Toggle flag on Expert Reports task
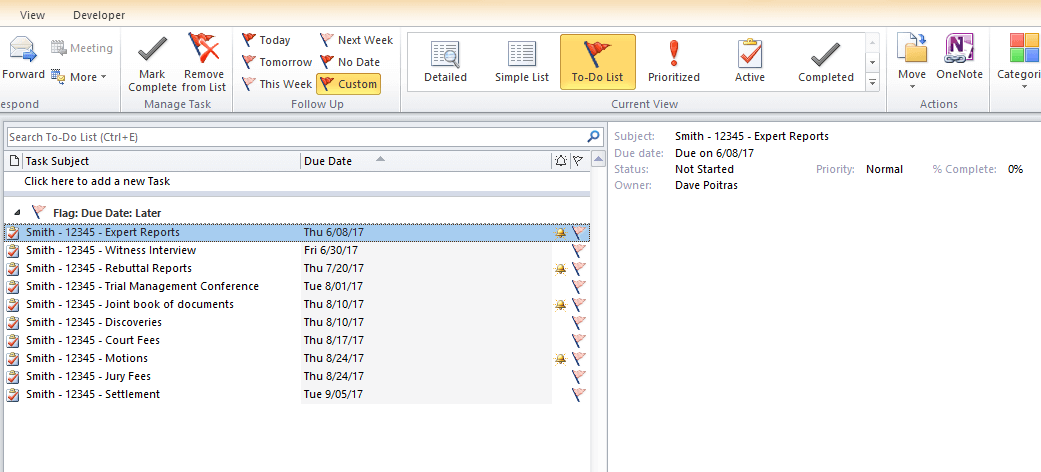The height and width of the screenshot is (472, 1041). pos(579,232)
